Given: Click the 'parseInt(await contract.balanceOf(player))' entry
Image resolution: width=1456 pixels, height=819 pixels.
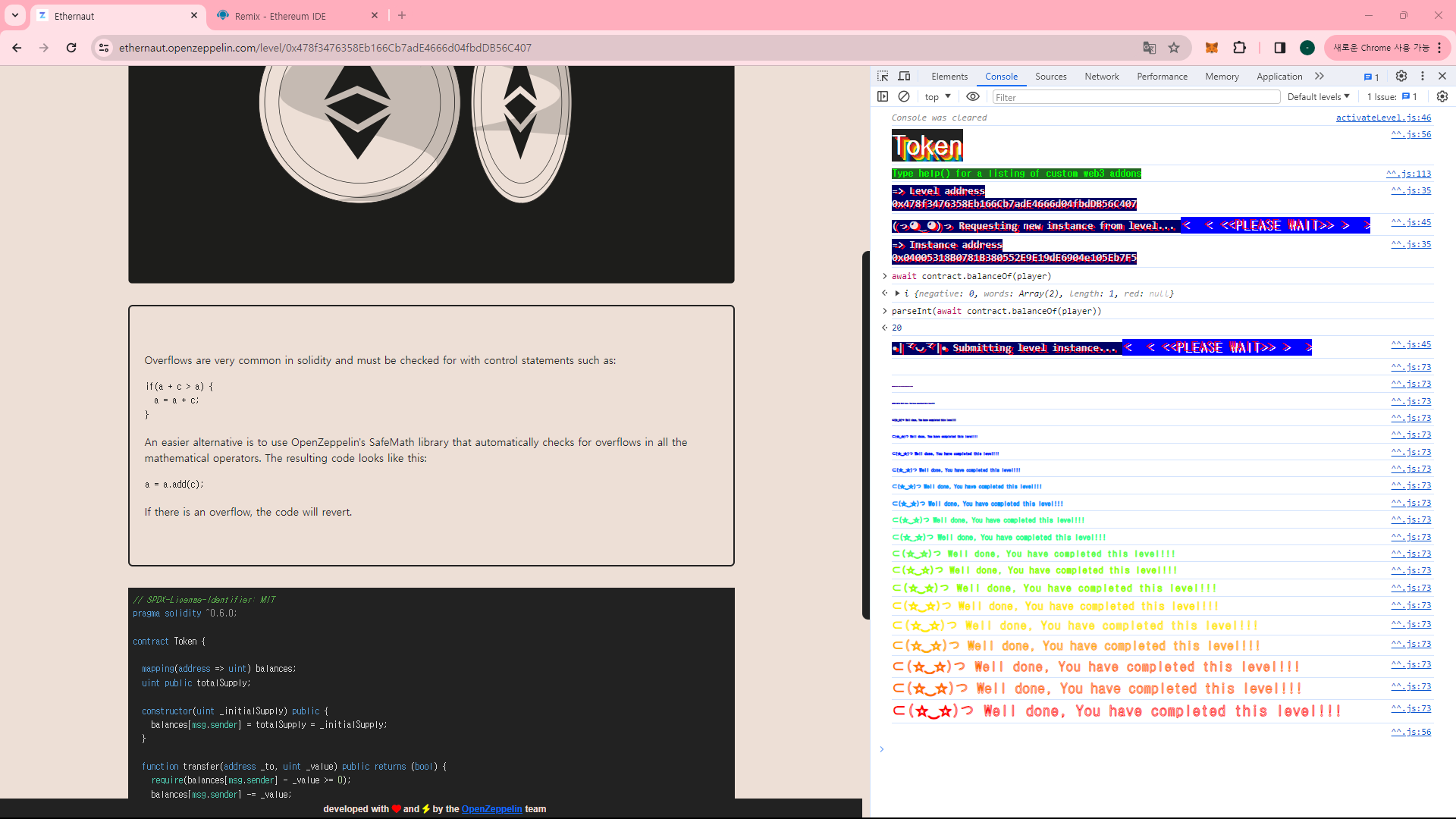Looking at the screenshot, I should tap(996, 312).
